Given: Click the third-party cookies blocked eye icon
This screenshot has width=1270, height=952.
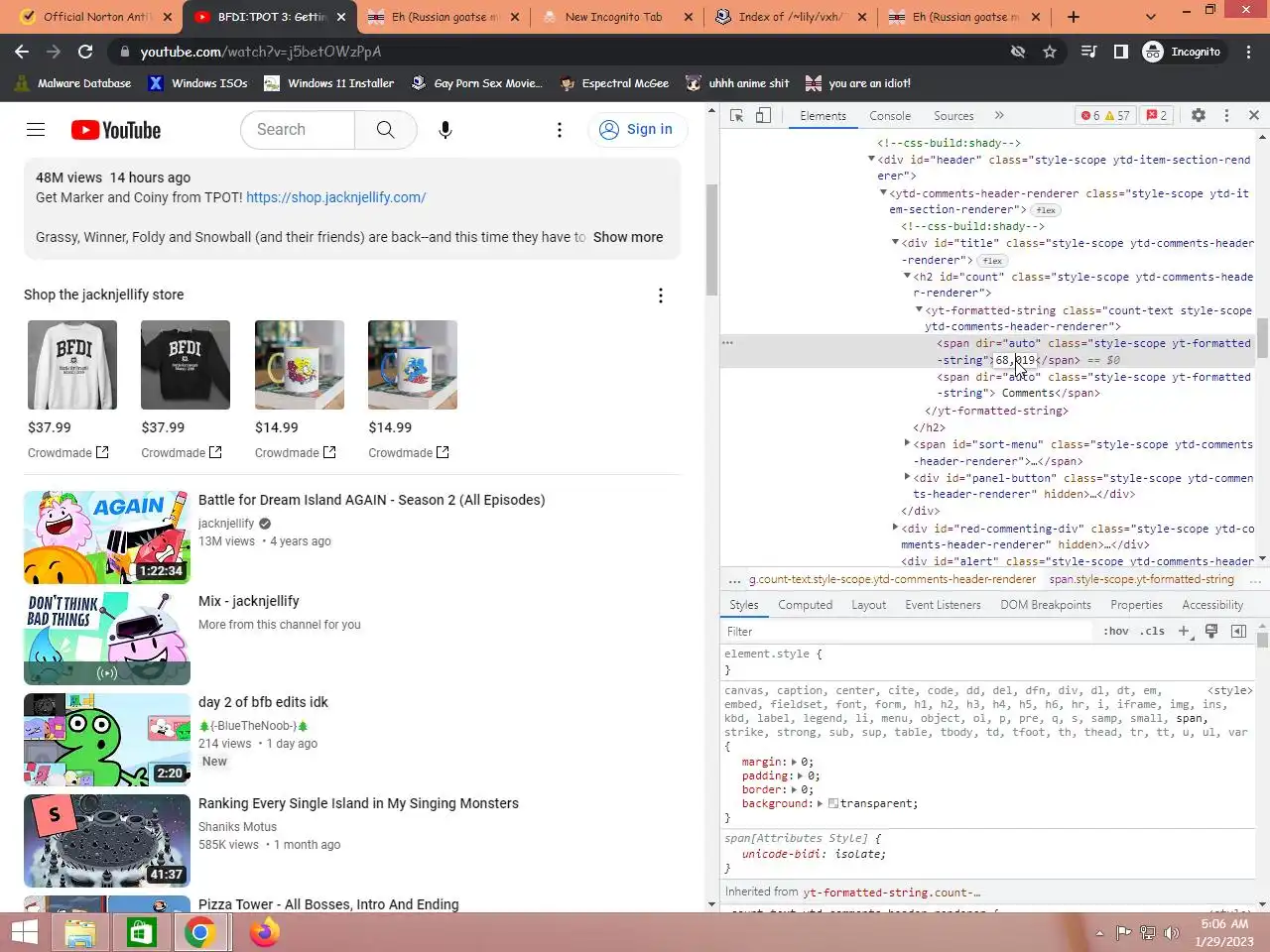Looking at the screenshot, I should tap(1018, 52).
